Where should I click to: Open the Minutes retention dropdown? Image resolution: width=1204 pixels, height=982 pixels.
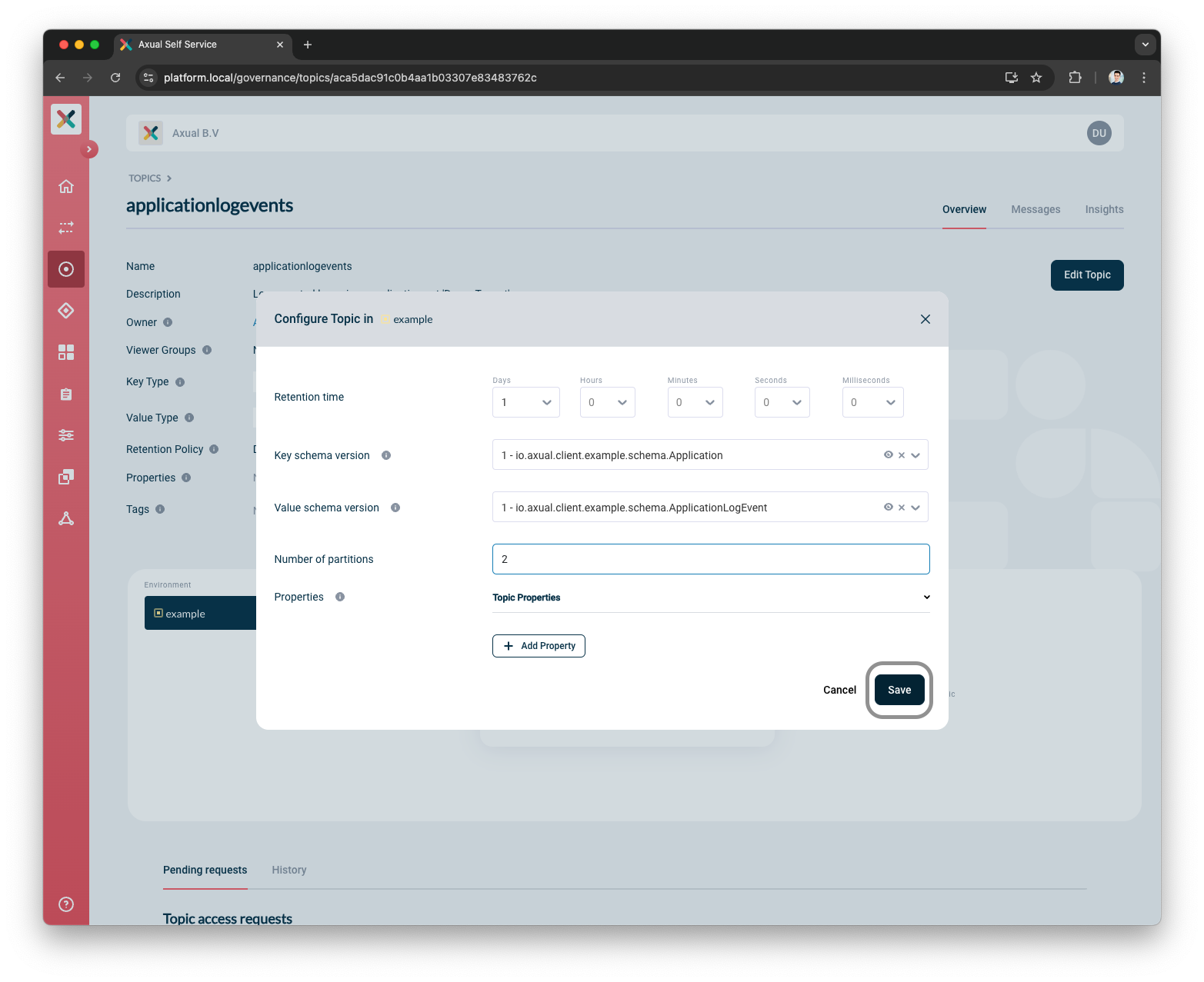point(695,402)
